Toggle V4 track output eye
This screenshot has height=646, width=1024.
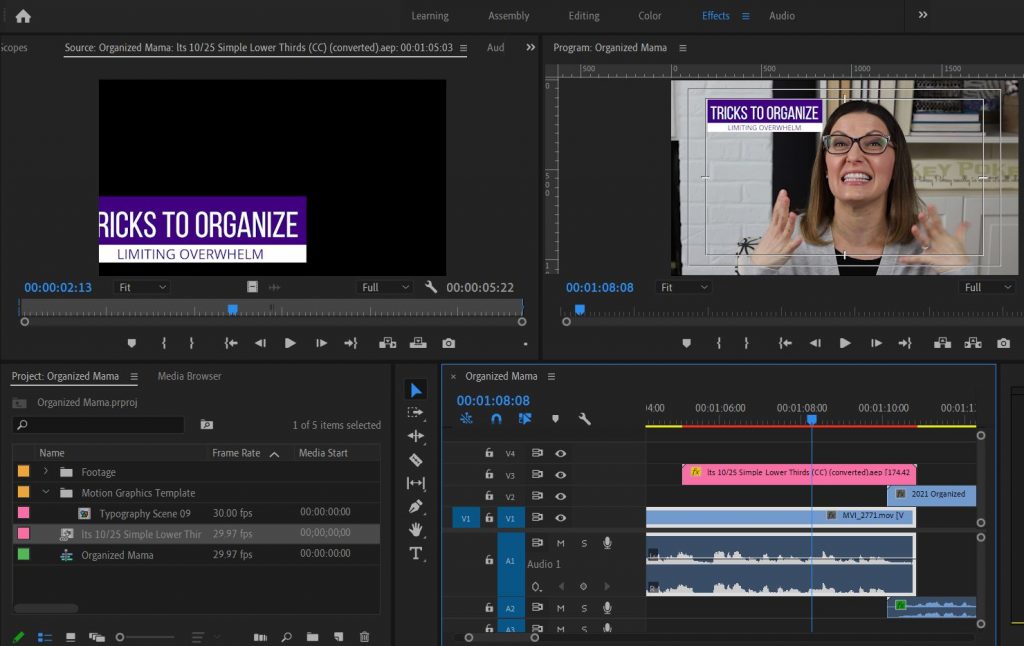click(x=560, y=453)
